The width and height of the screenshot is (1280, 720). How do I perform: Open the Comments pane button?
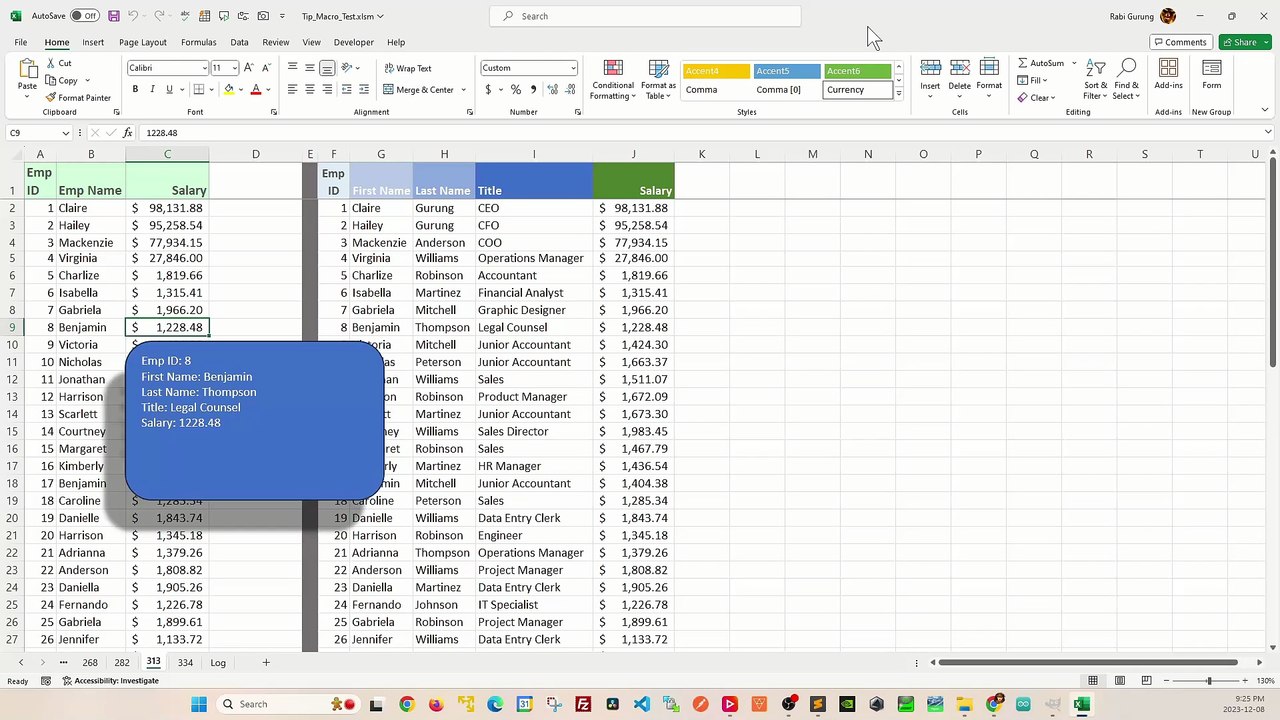click(1180, 42)
